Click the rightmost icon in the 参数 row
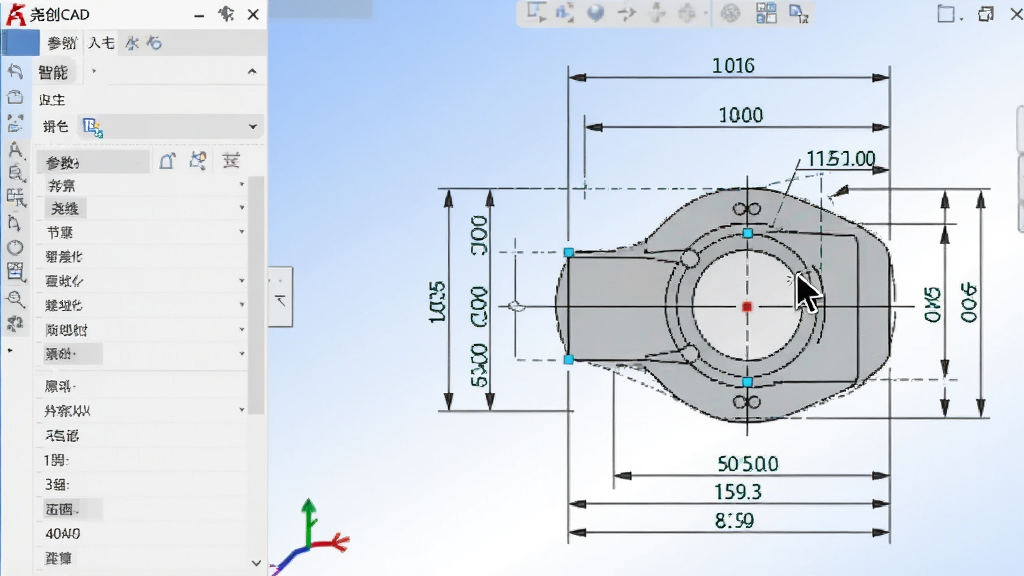This screenshot has width=1024, height=576. 231,160
